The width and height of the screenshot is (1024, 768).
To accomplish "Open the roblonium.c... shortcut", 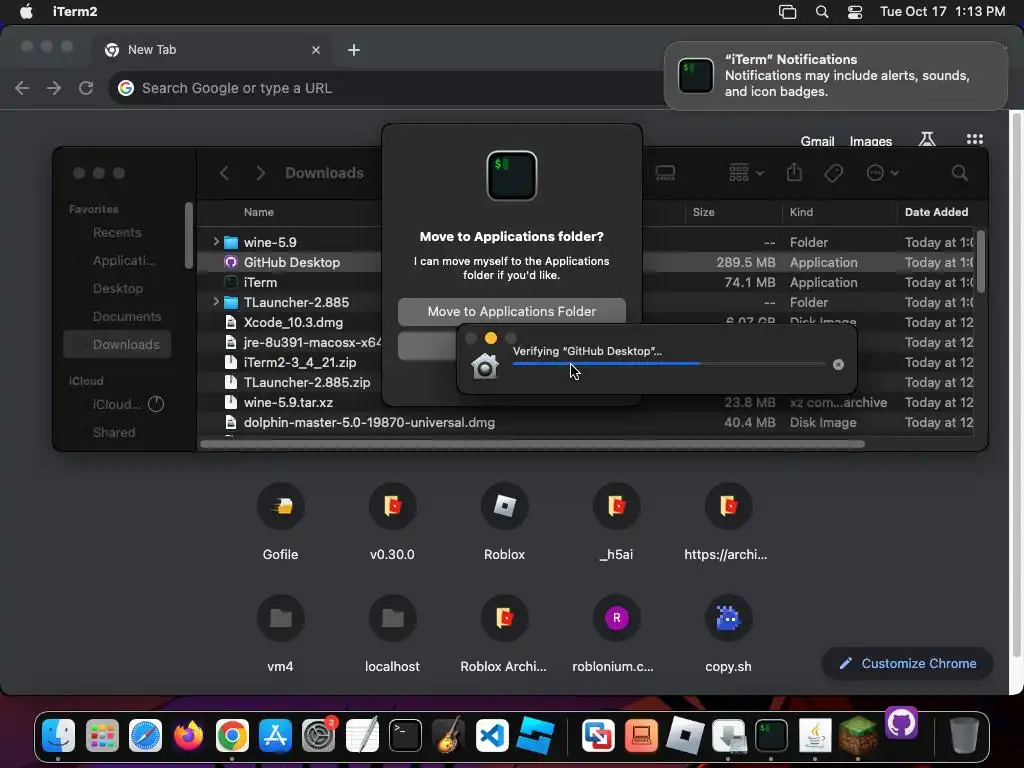I will coord(616,634).
